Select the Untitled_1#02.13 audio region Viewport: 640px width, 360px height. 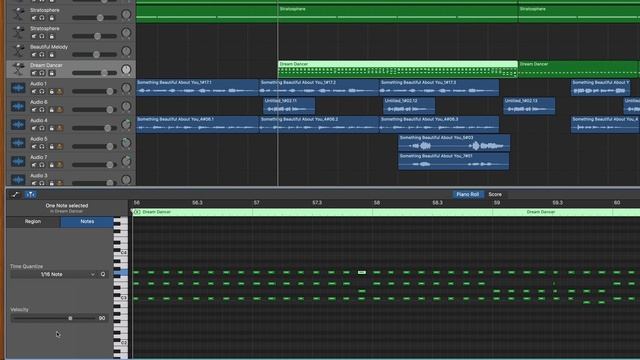pyautogui.click(x=529, y=106)
